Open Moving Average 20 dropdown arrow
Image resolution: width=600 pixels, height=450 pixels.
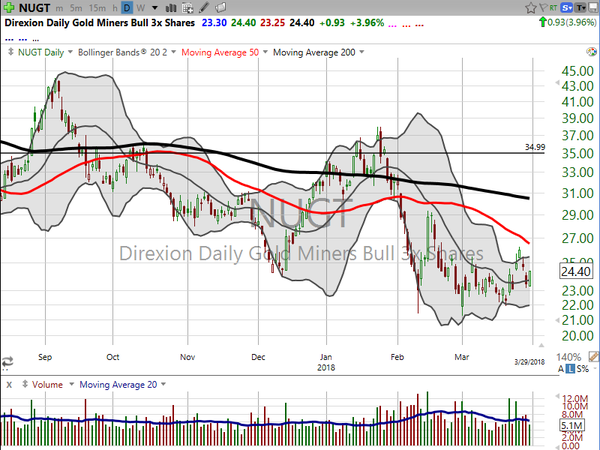click(x=163, y=384)
